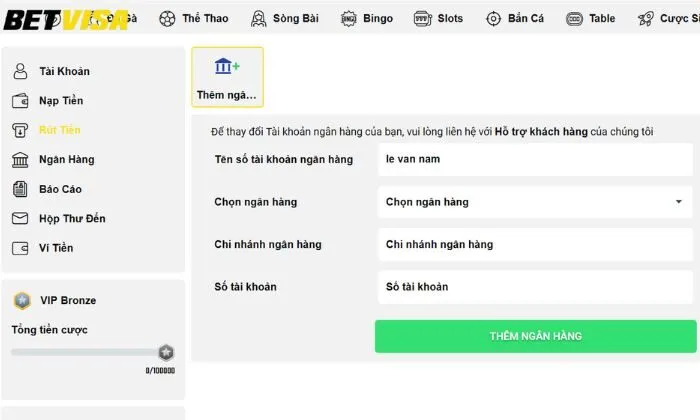Select Bingo in the top navigation
The image size is (700, 420).
tap(367, 18)
